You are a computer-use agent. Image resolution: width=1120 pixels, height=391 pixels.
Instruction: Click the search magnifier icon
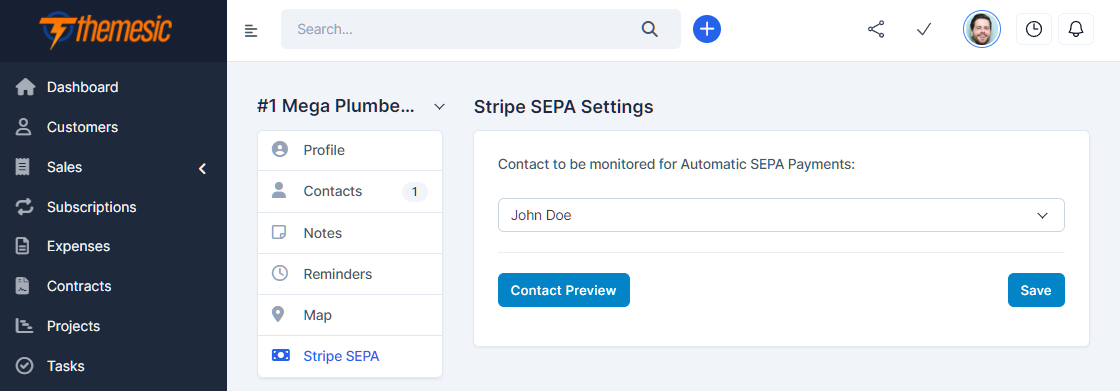[649, 29]
